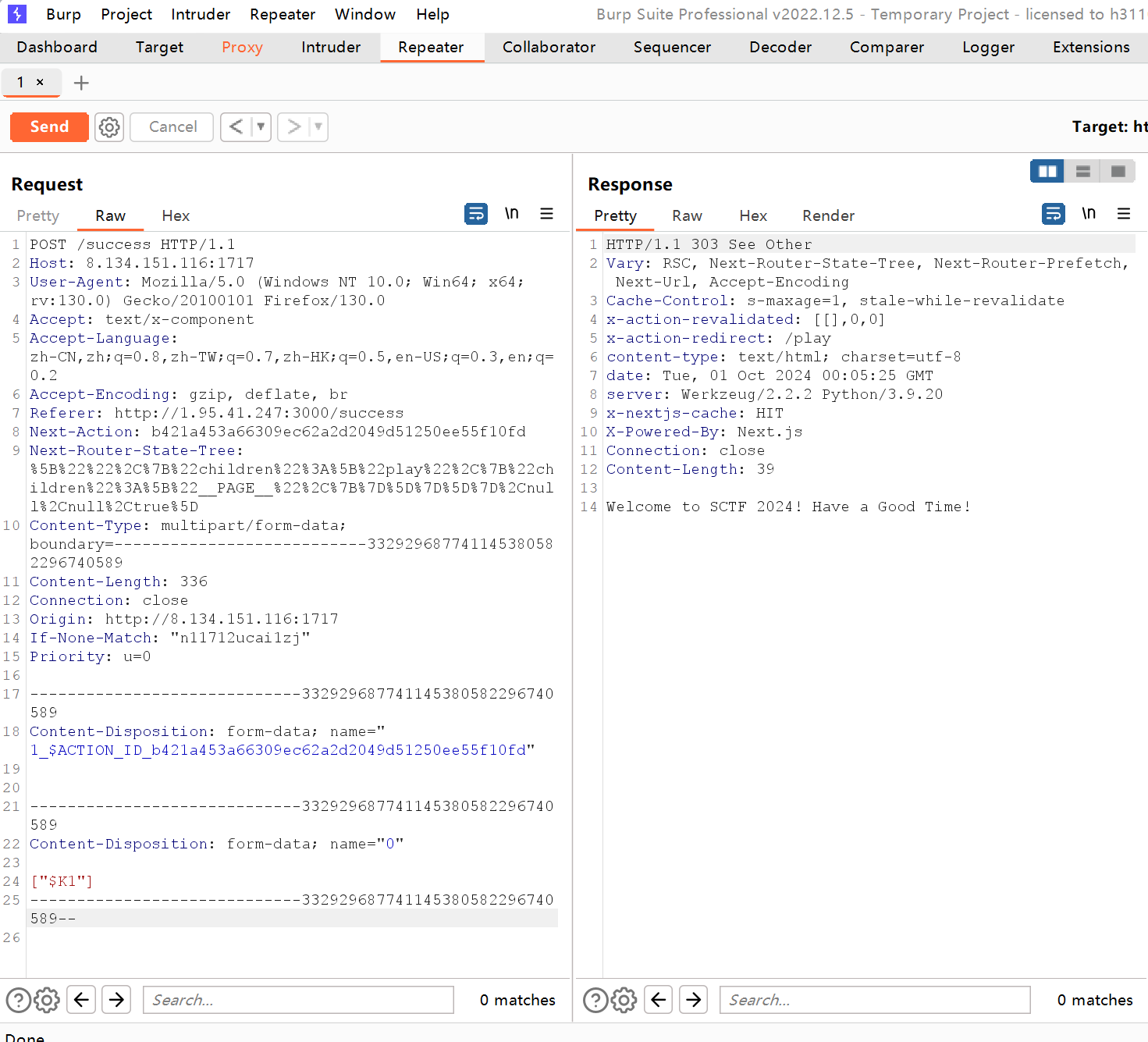Image resolution: width=1148 pixels, height=1042 pixels.
Task: Click the POST /success HTTP/1.1 line
Action: (x=133, y=244)
